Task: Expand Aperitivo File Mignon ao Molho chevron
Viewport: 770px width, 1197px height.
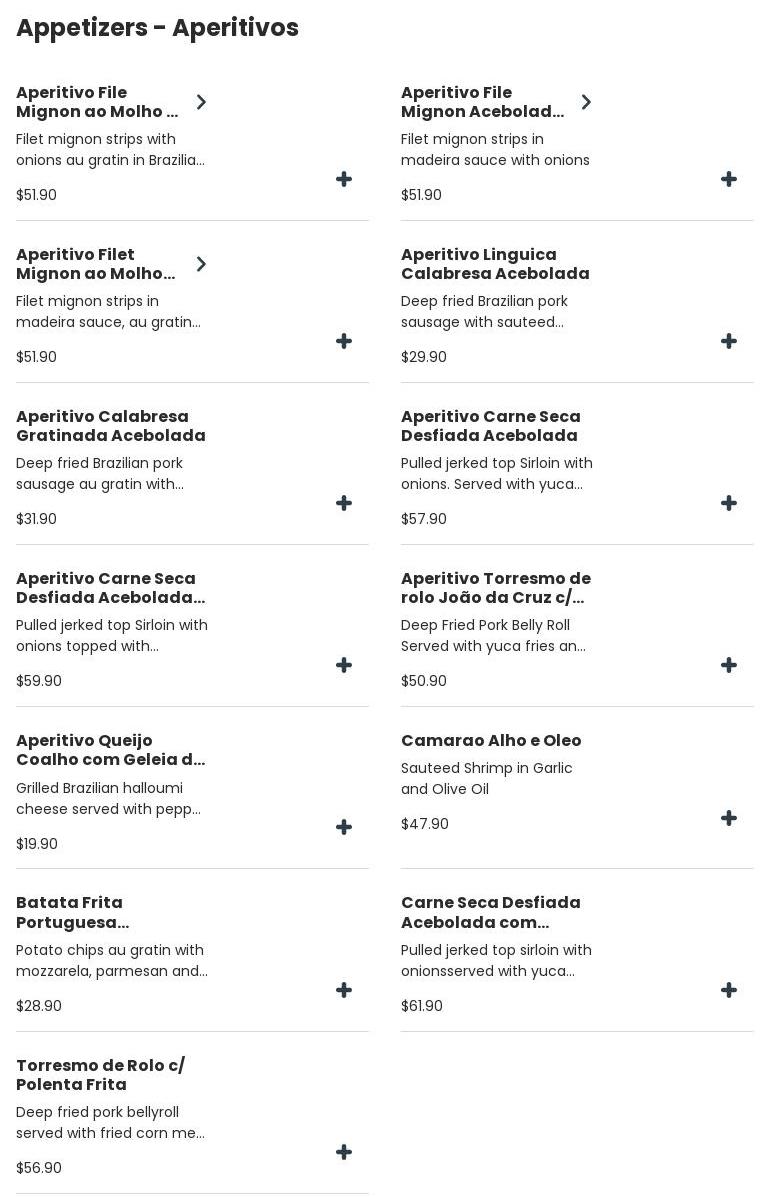Action: 201,102
